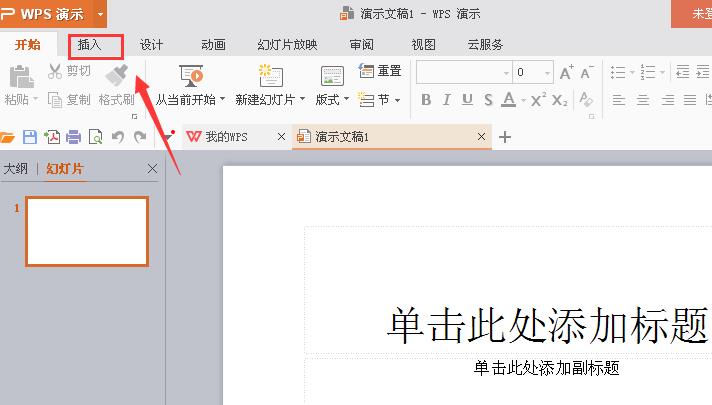Close the 我的WPS tab
712x405 pixels.
click(x=282, y=137)
